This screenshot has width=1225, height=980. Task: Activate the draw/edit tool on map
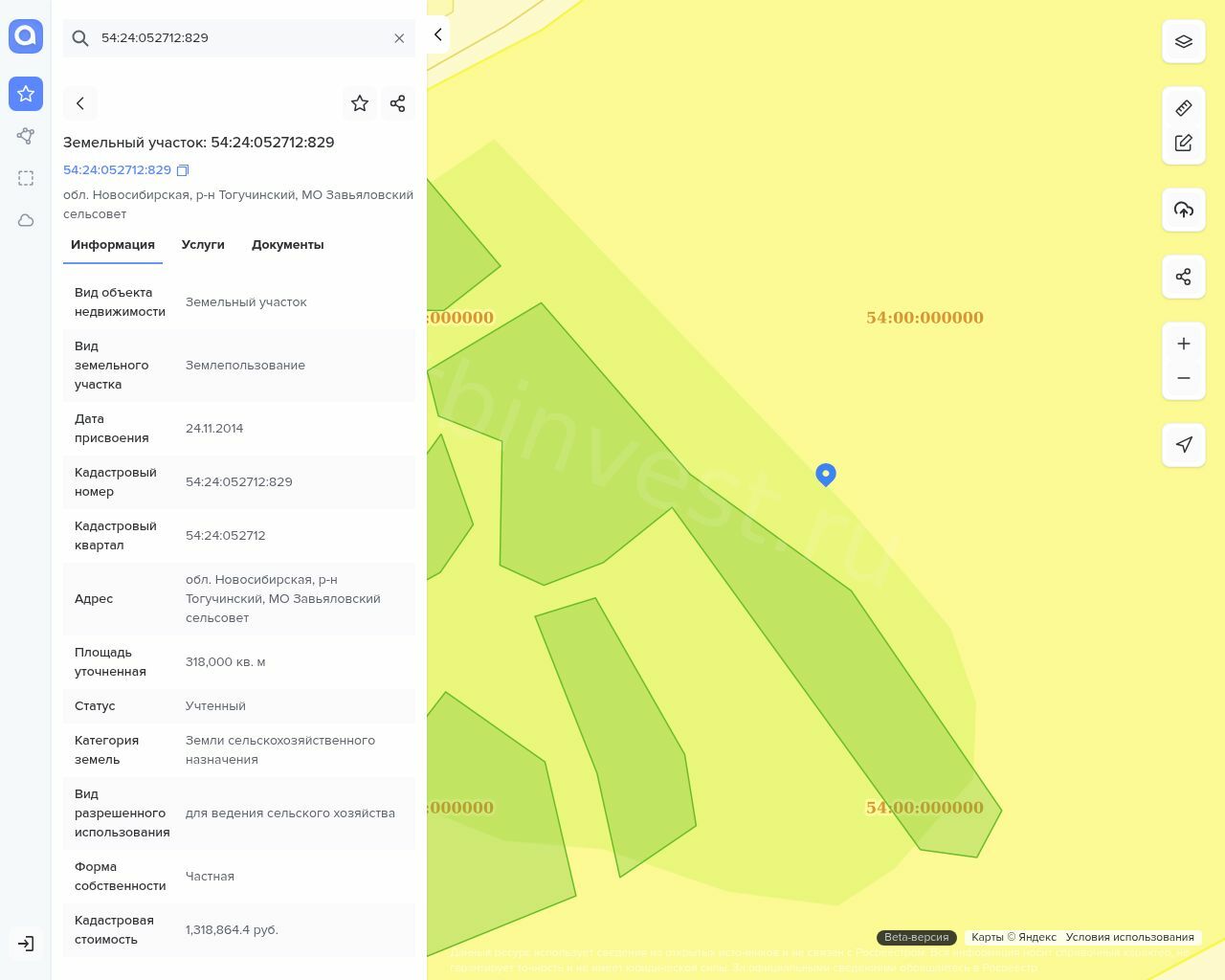(1184, 143)
